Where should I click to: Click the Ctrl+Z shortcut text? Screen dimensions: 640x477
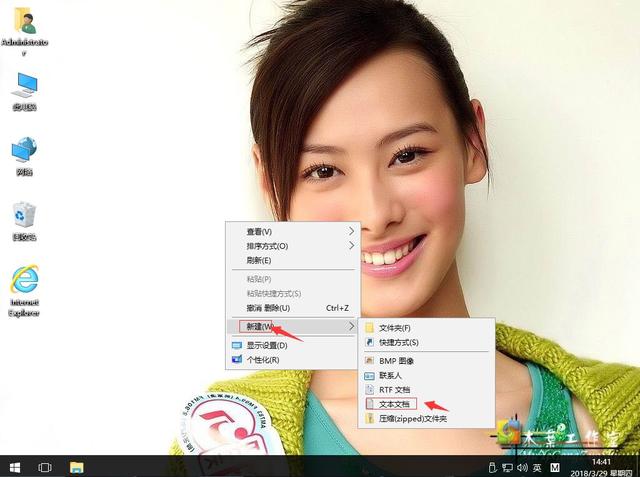point(337,308)
